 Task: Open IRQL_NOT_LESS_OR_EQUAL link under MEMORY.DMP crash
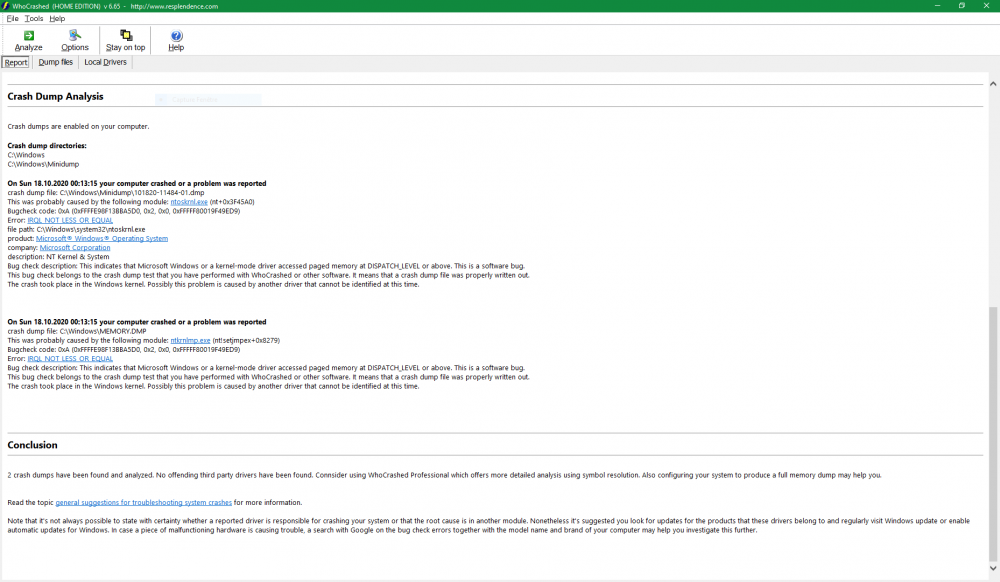coord(70,359)
